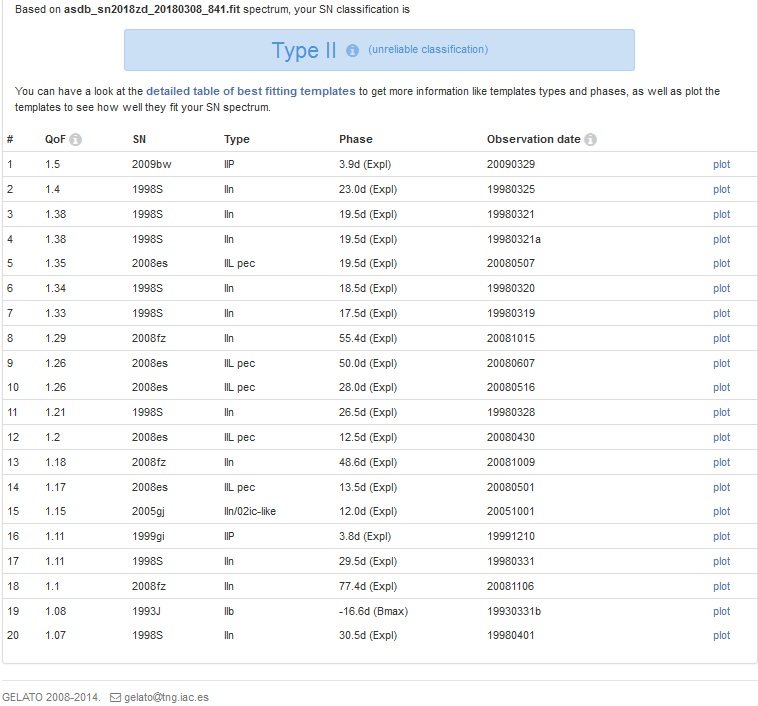Click the Type II classification banner

304,51
